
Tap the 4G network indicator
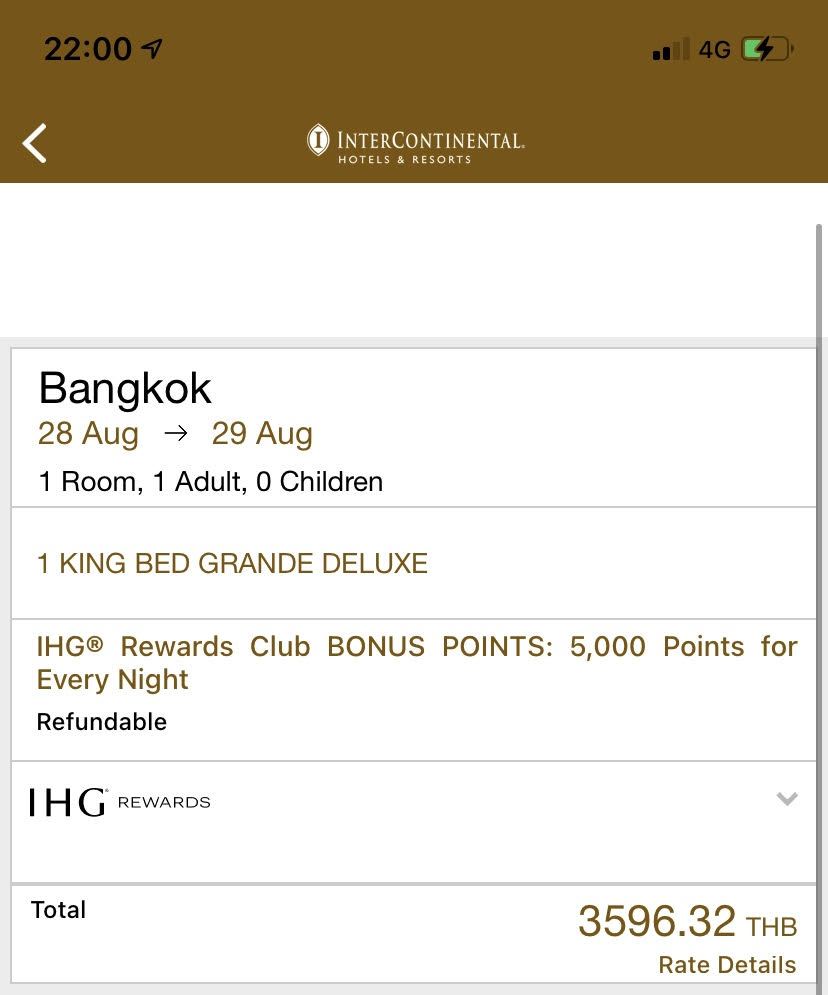pos(714,49)
